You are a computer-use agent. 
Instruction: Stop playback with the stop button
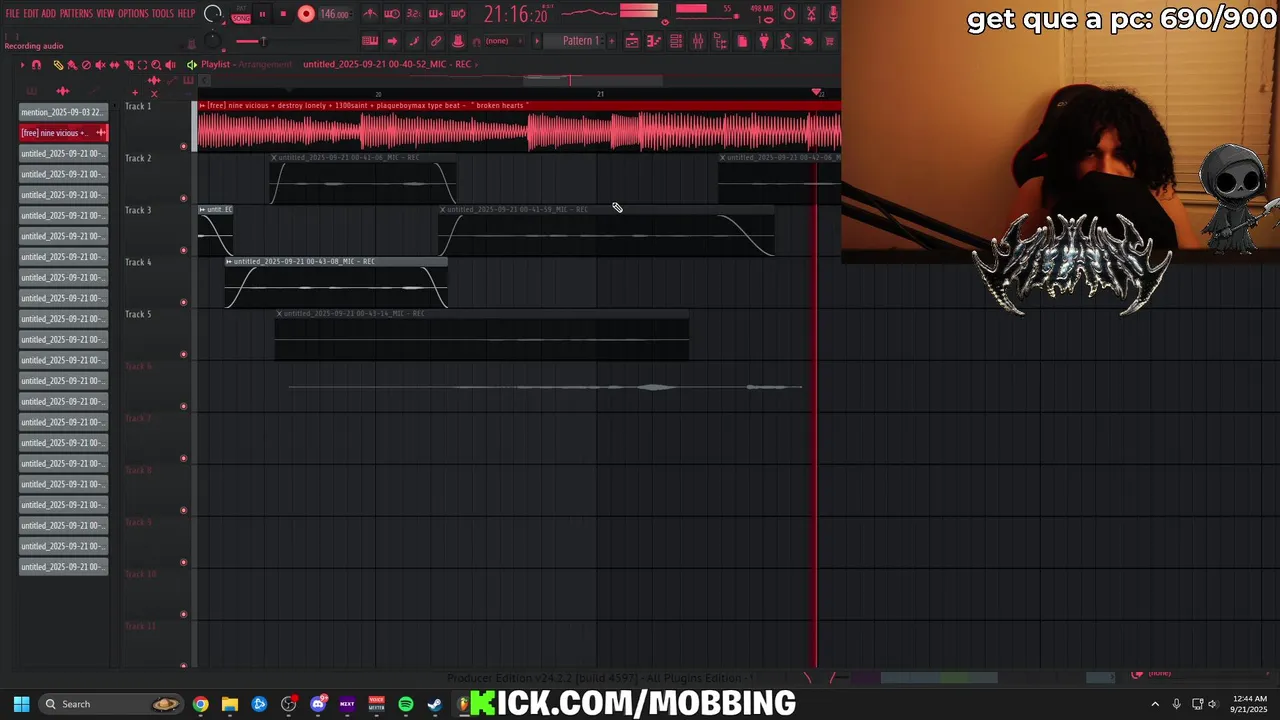(x=283, y=14)
